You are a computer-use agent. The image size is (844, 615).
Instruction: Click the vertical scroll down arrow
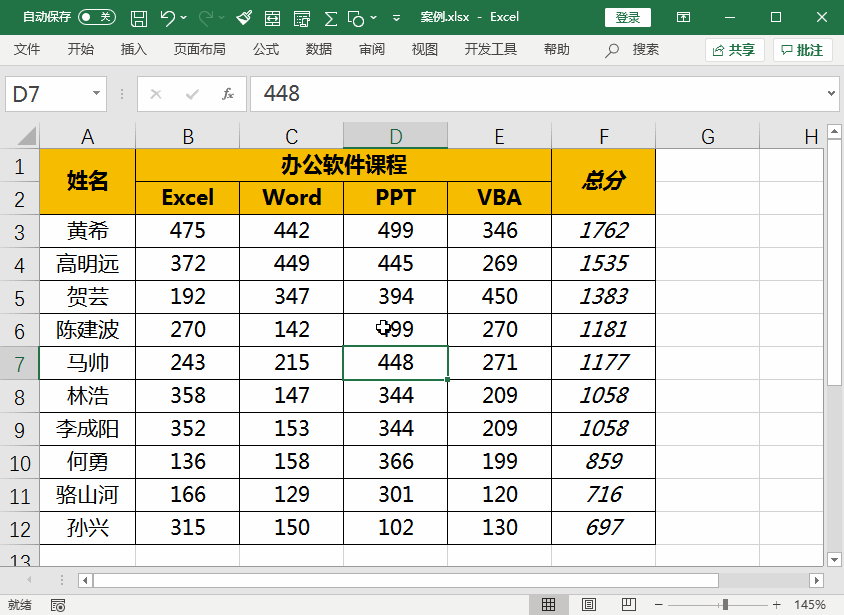tap(834, 560)
